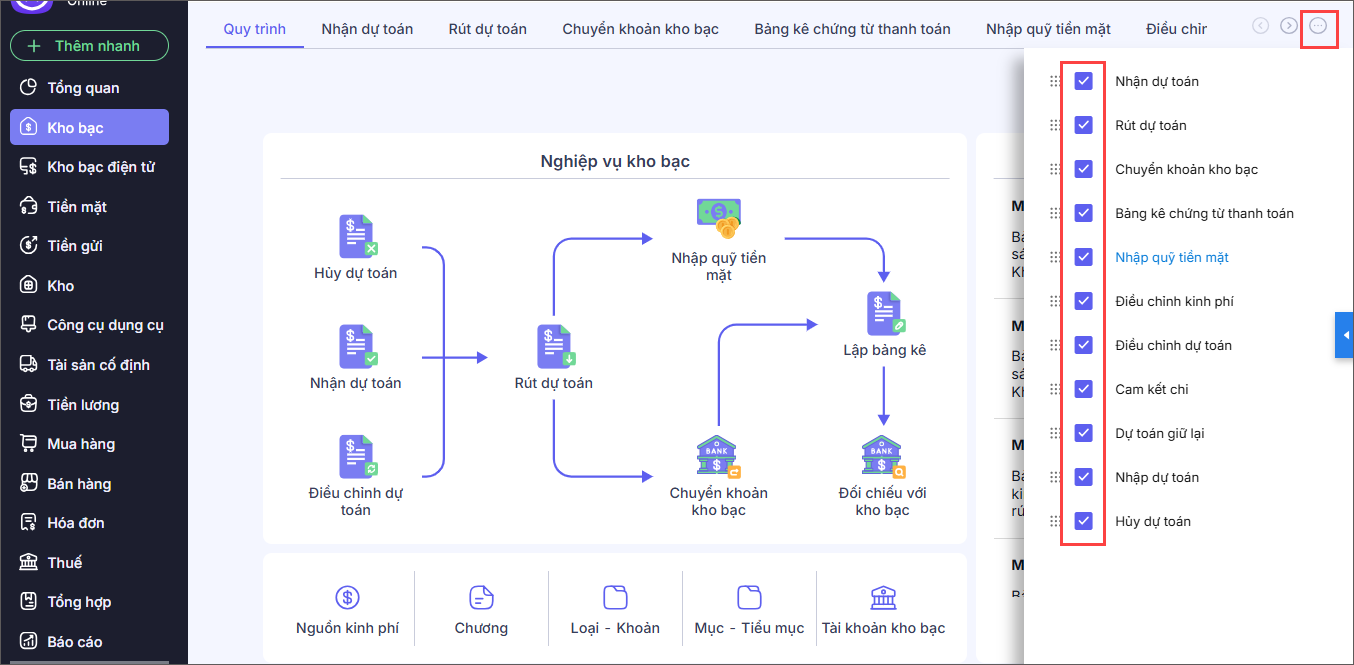This screenshot has height=665, width=1354.
Task: Open the three-dot tab options menu
Action: [1318, 26]
